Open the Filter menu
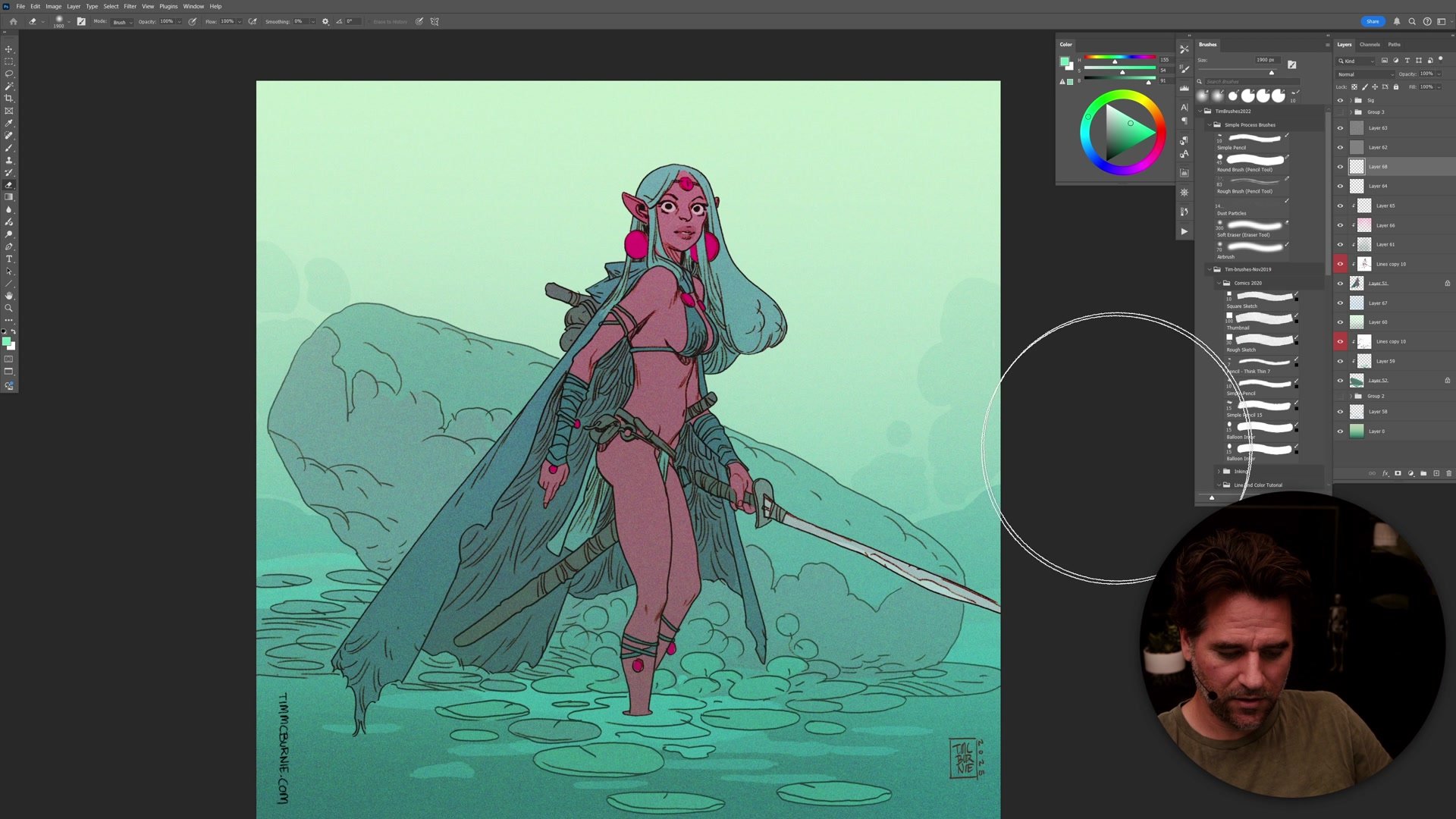This screenshot has width=1456, height=819. point(130,6)
